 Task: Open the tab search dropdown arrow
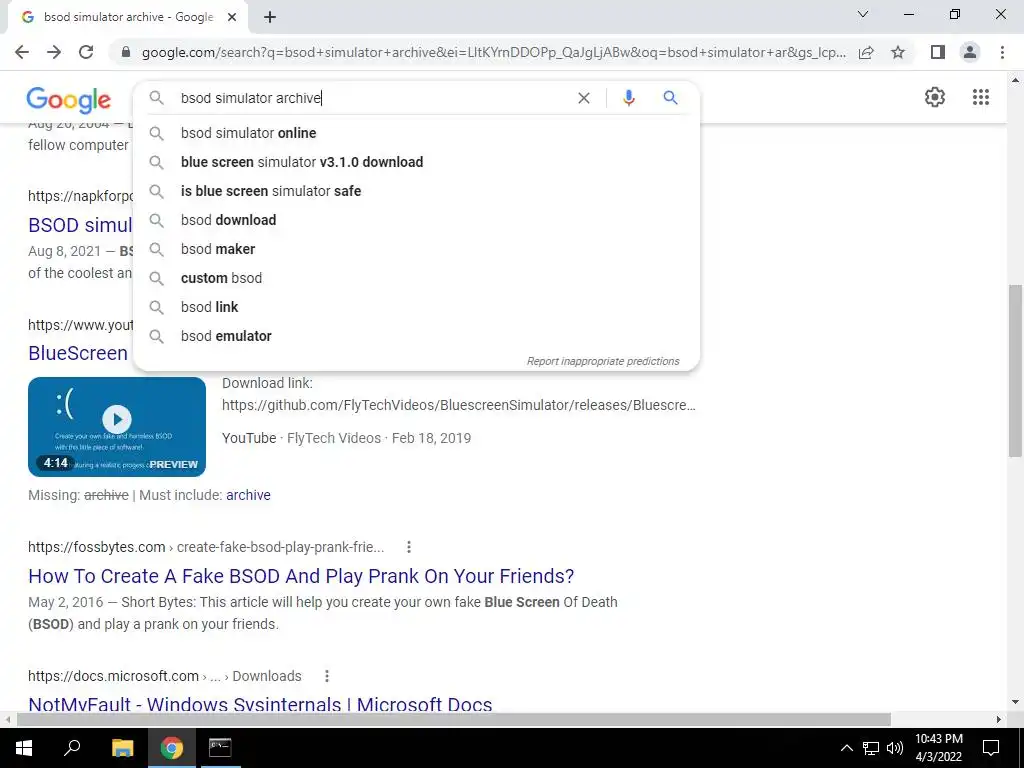point(863,14)
